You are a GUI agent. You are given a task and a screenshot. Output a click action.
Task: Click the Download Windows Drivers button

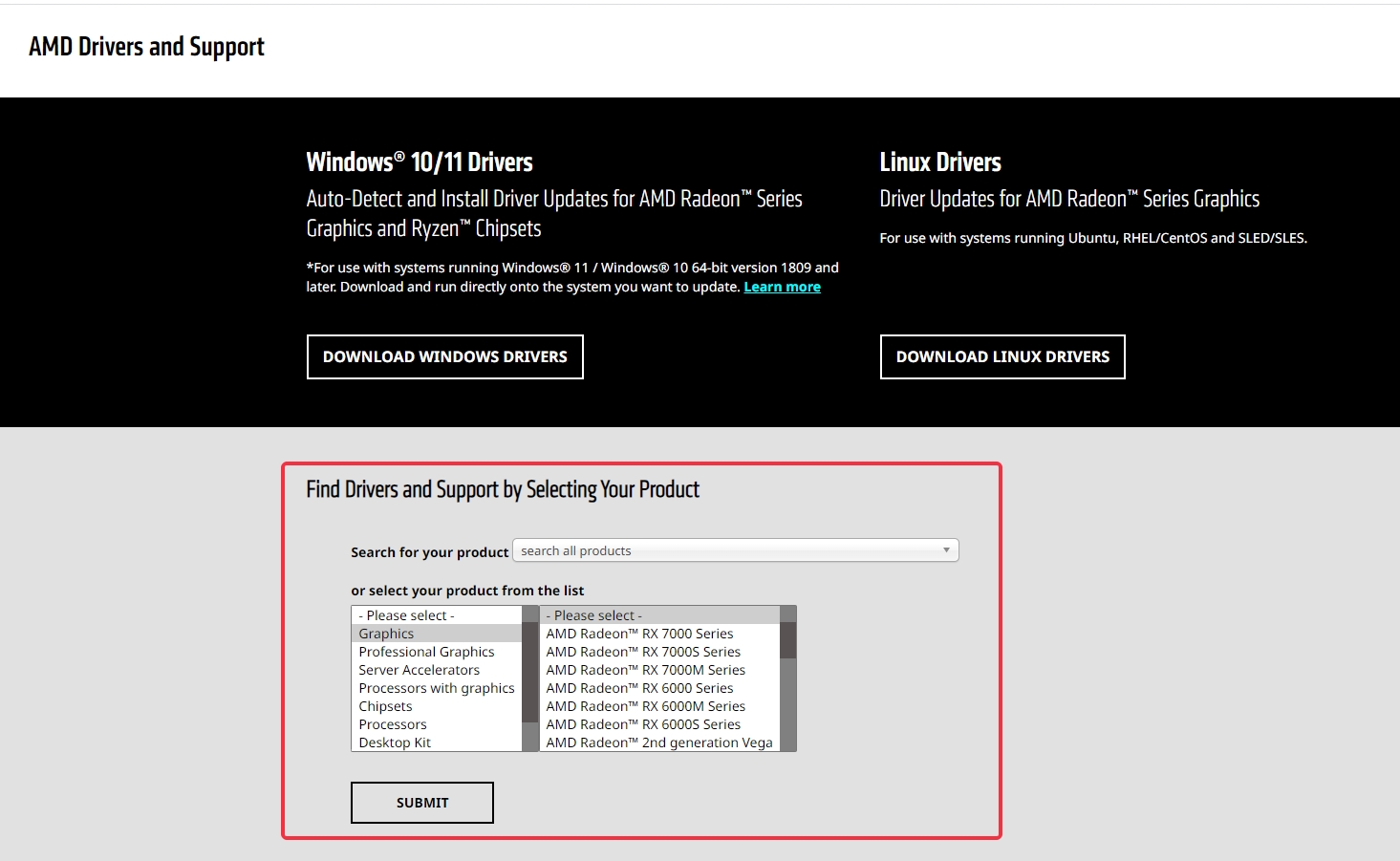(x=444, y=356)
